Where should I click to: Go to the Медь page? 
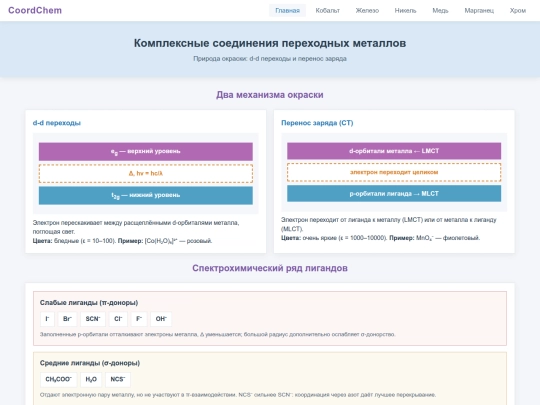(440, 11)
